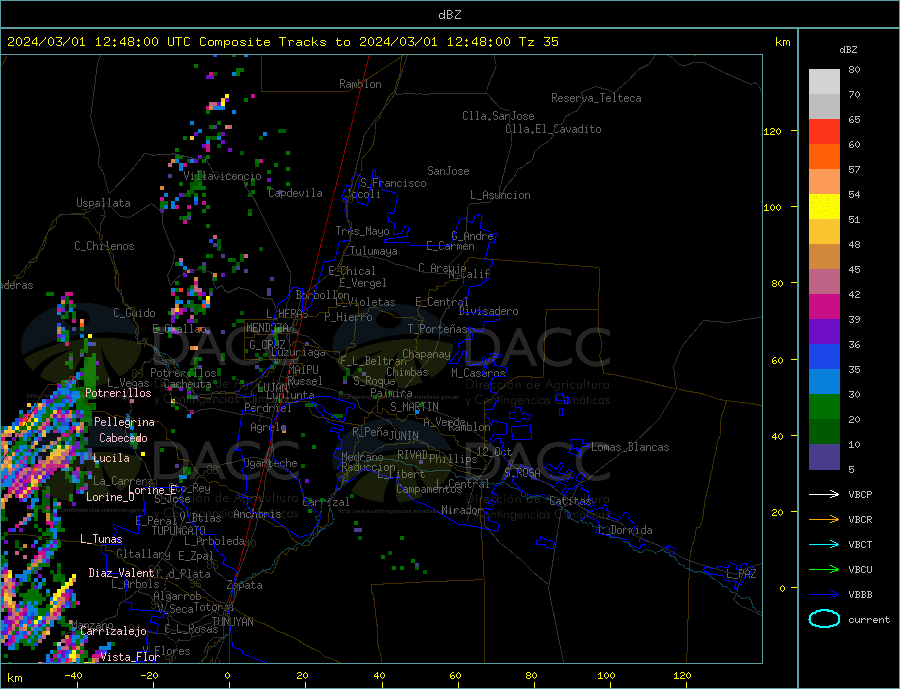Click the Reserva_Telteca map label

(x=596, y=98)
